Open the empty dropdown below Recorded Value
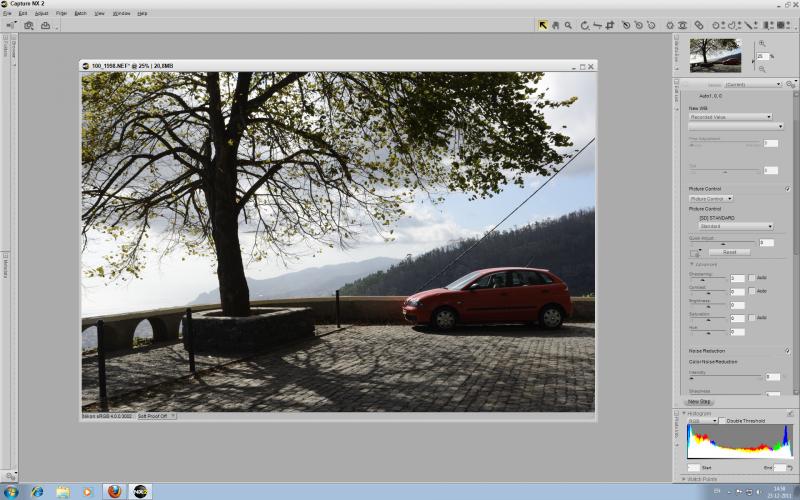 pyautogui.click(x=736, y=126)
